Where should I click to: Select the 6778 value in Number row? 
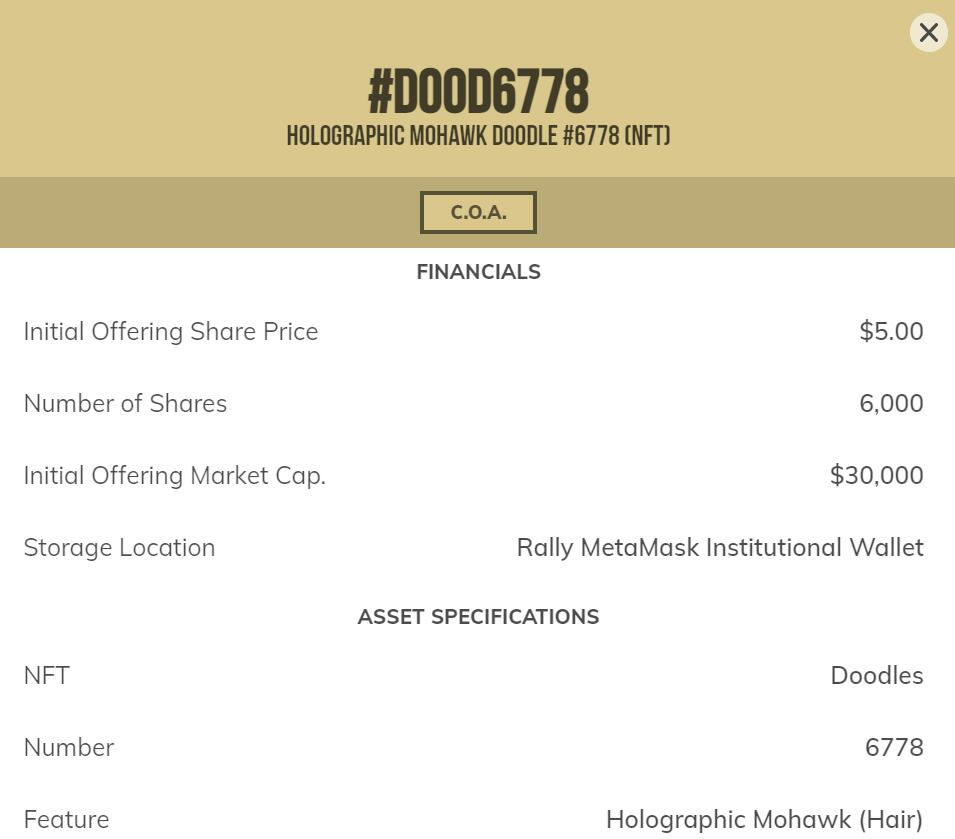coord(894,748)
